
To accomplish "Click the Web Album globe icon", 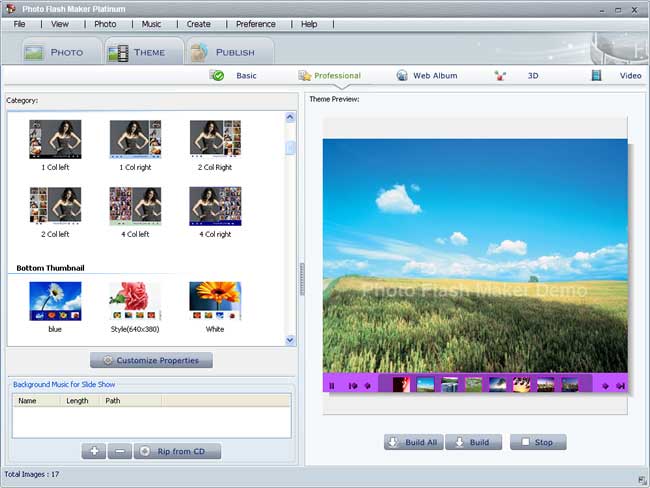I will point(402,75).
